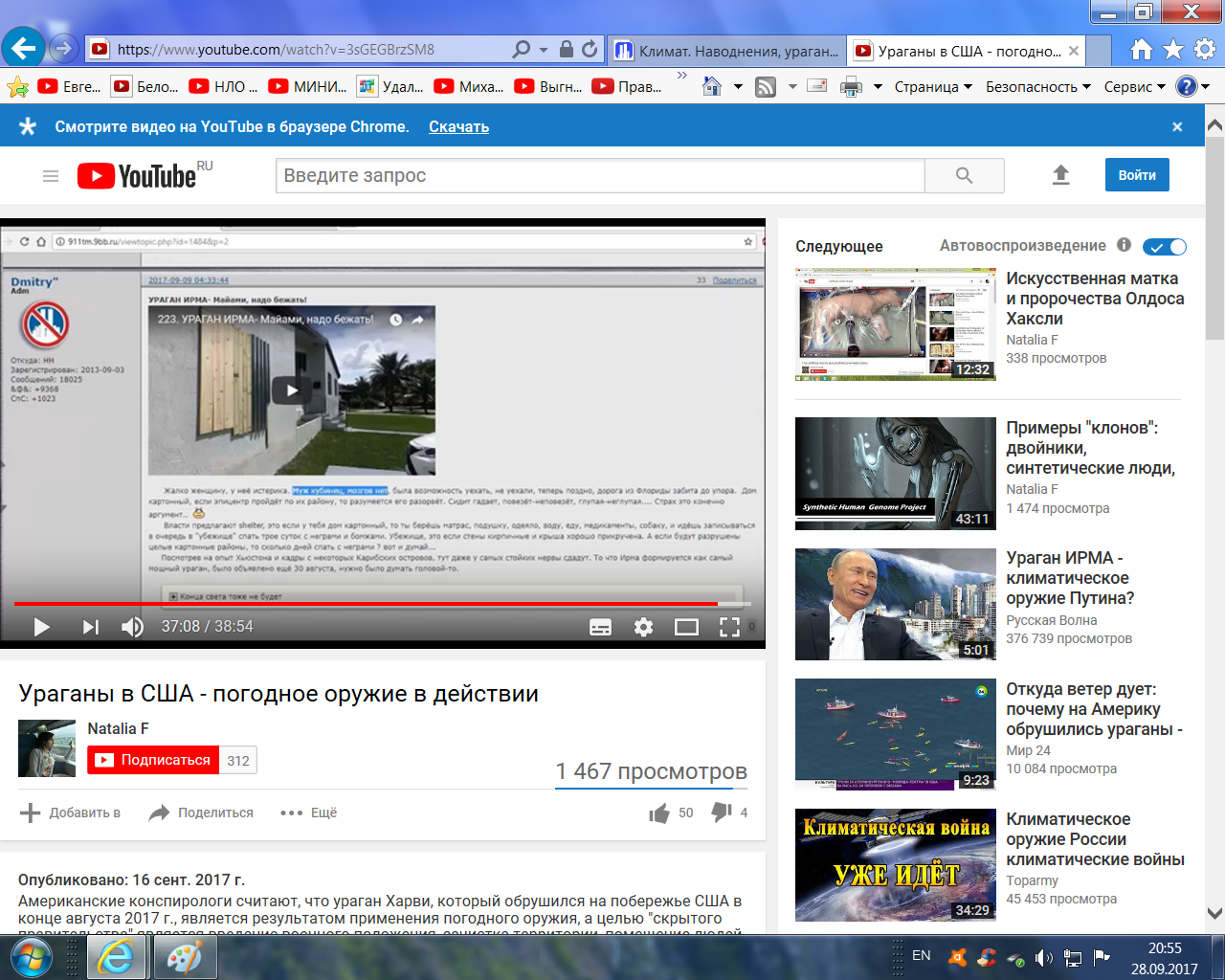Expand the print button dropdown arrow

878,87
